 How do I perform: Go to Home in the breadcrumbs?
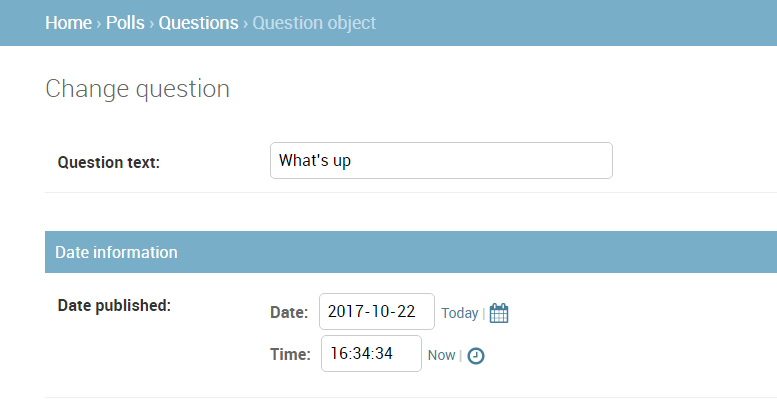[x=68, y=23]
